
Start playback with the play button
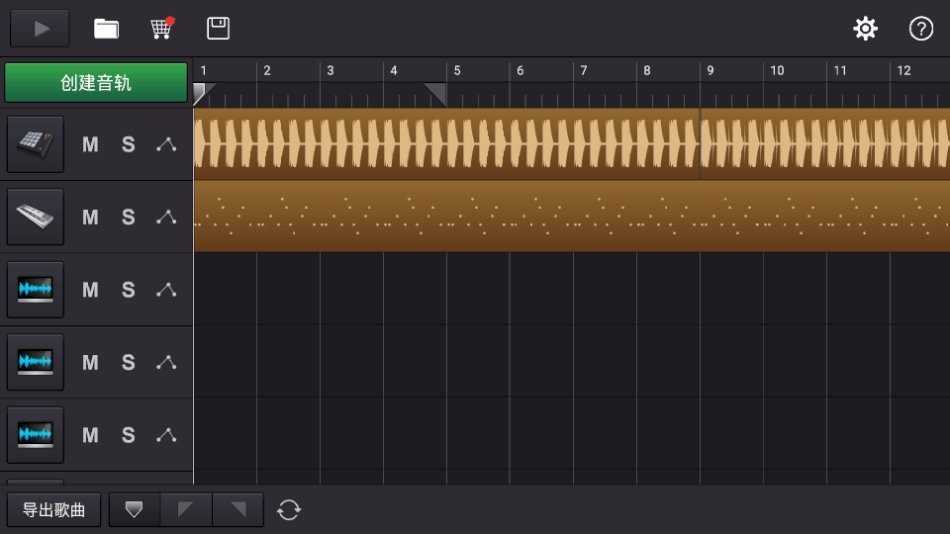click(40, 28)
